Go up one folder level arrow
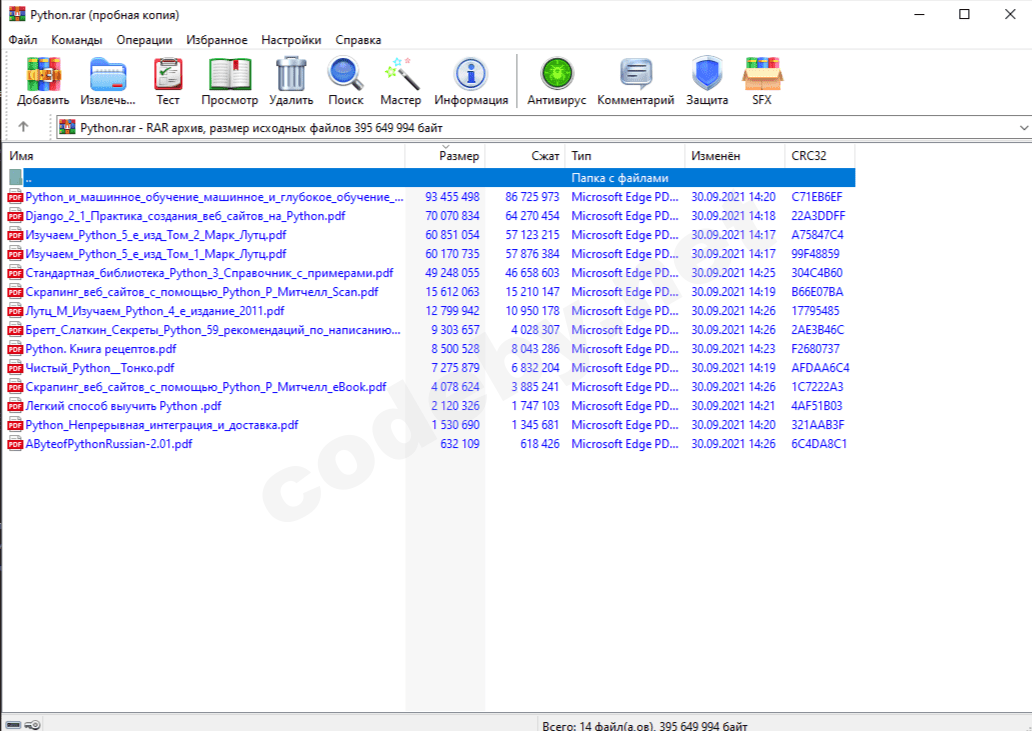The image size is (1032, 731). click(x=23, y=128)
